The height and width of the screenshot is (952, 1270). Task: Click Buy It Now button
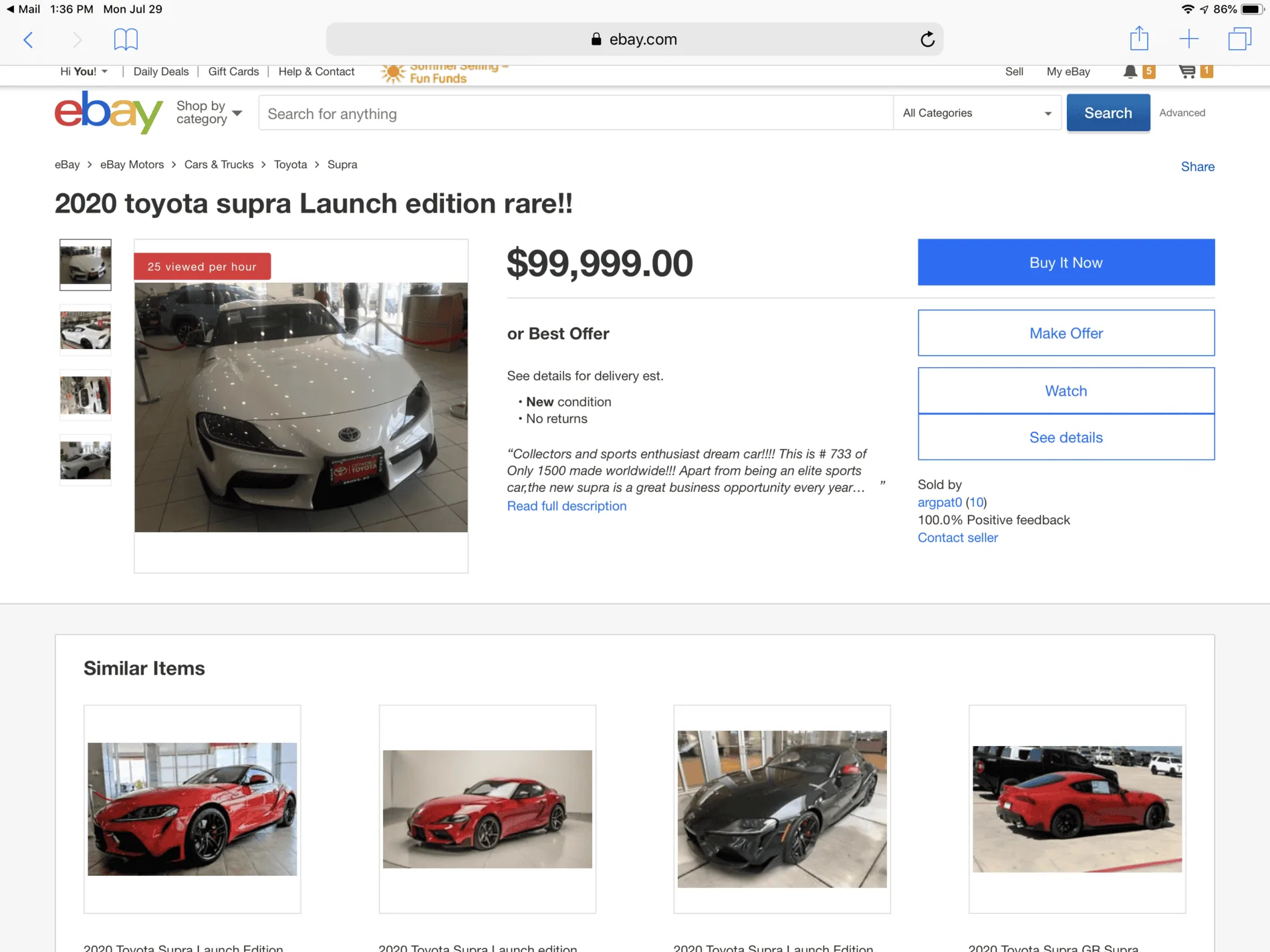point(1066,262)
